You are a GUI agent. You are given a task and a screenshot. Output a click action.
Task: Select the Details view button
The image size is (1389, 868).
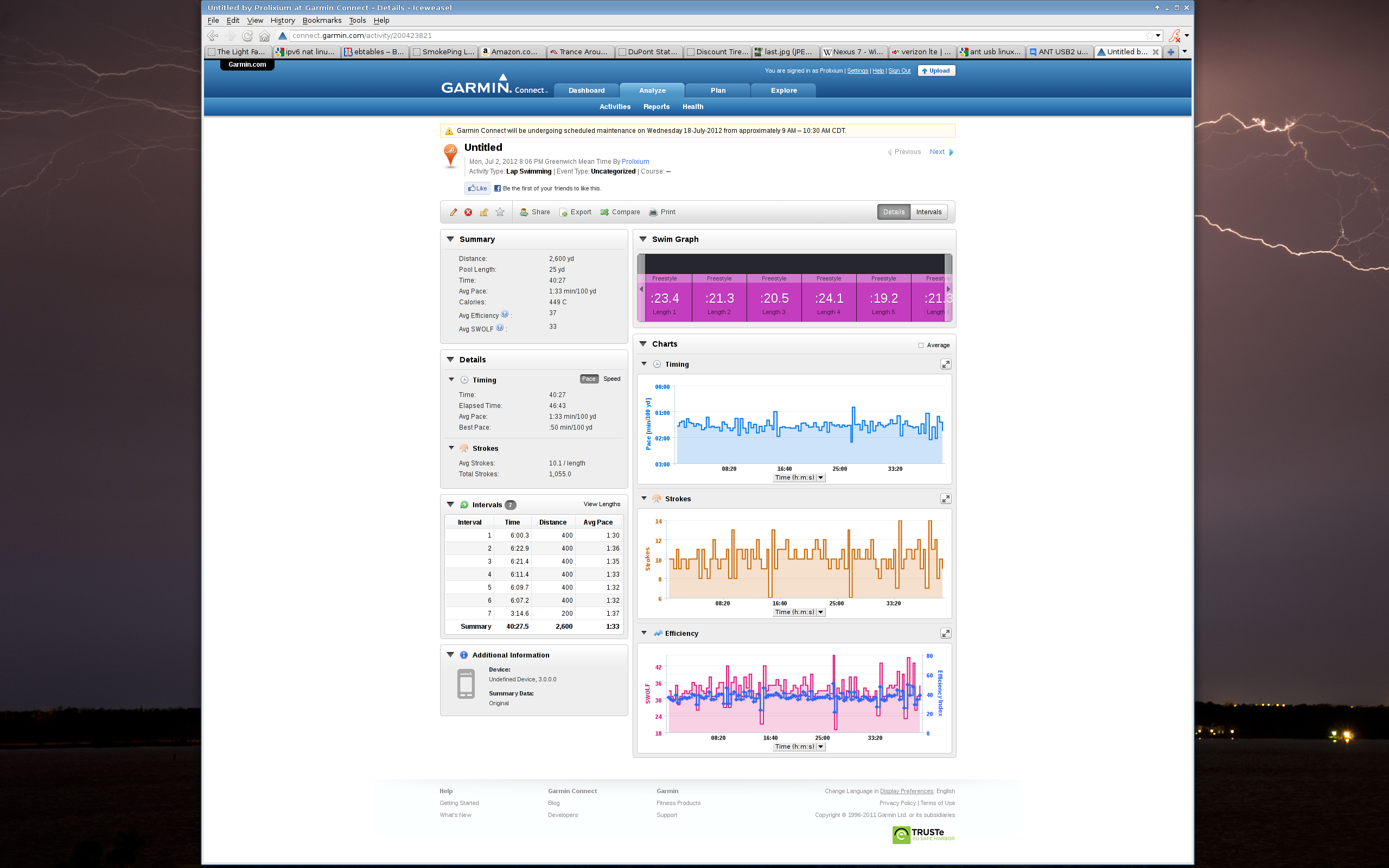pyautogui.click(x=894, y=212)
